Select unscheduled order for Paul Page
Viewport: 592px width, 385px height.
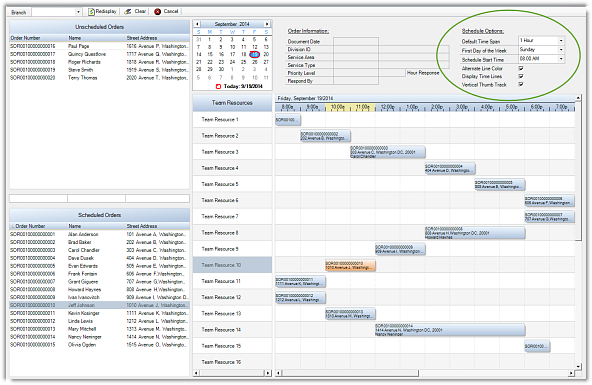(99, 46)
